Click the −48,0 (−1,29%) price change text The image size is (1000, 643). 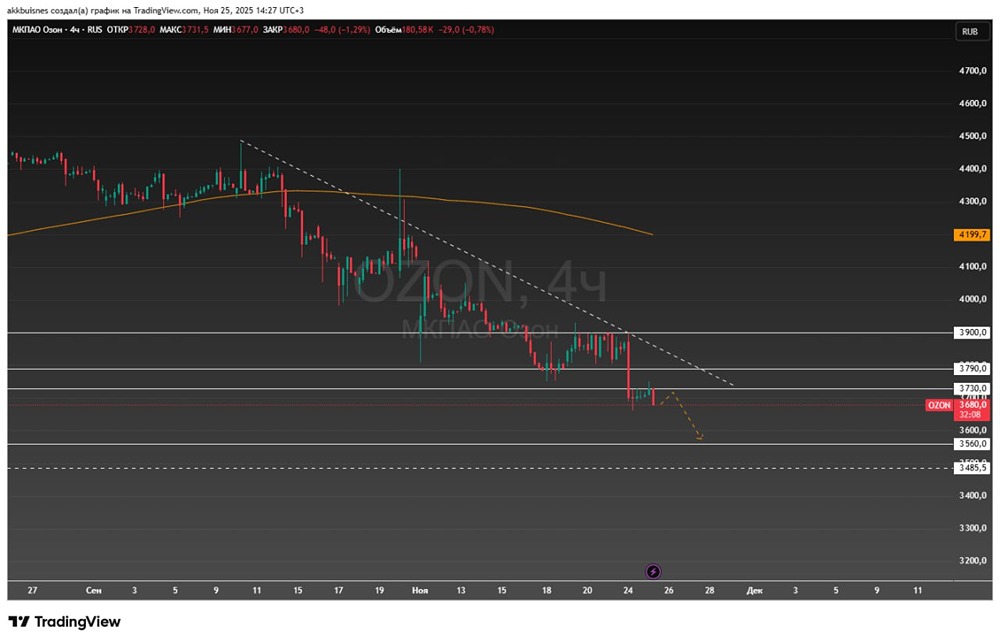coord(342,30)
